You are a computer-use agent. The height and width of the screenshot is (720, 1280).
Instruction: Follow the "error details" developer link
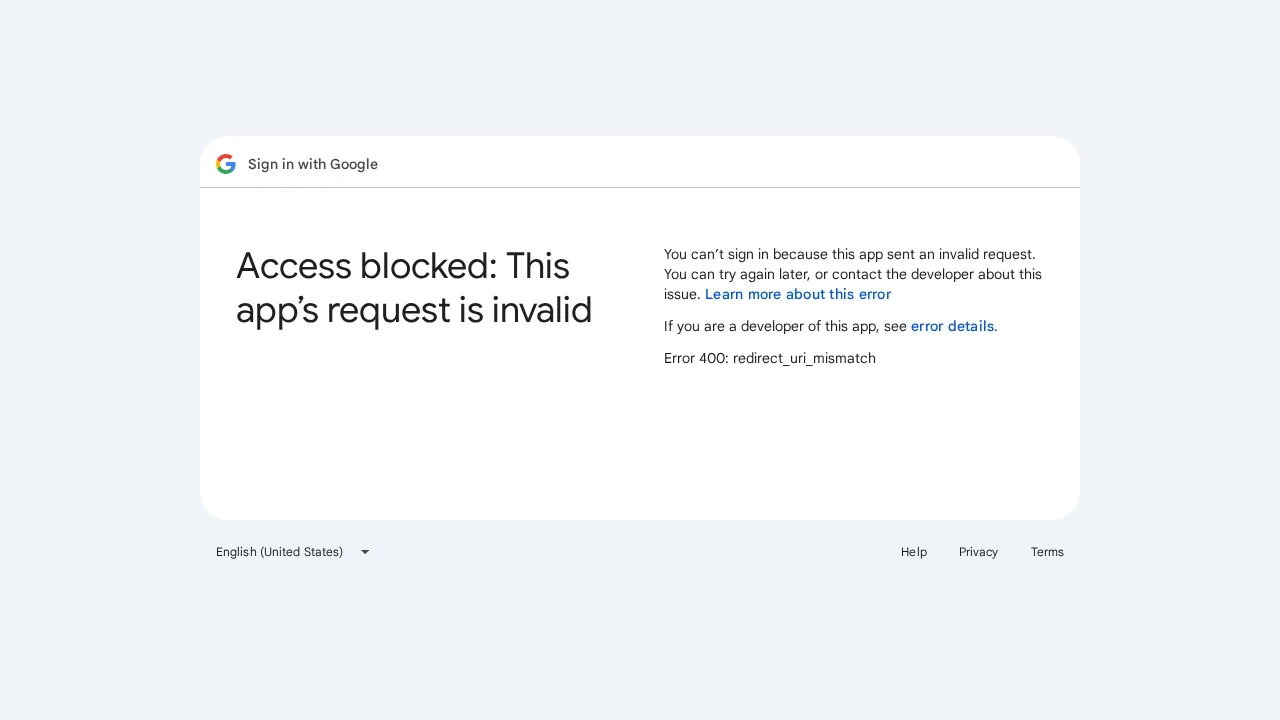click(x=952, y=326)
